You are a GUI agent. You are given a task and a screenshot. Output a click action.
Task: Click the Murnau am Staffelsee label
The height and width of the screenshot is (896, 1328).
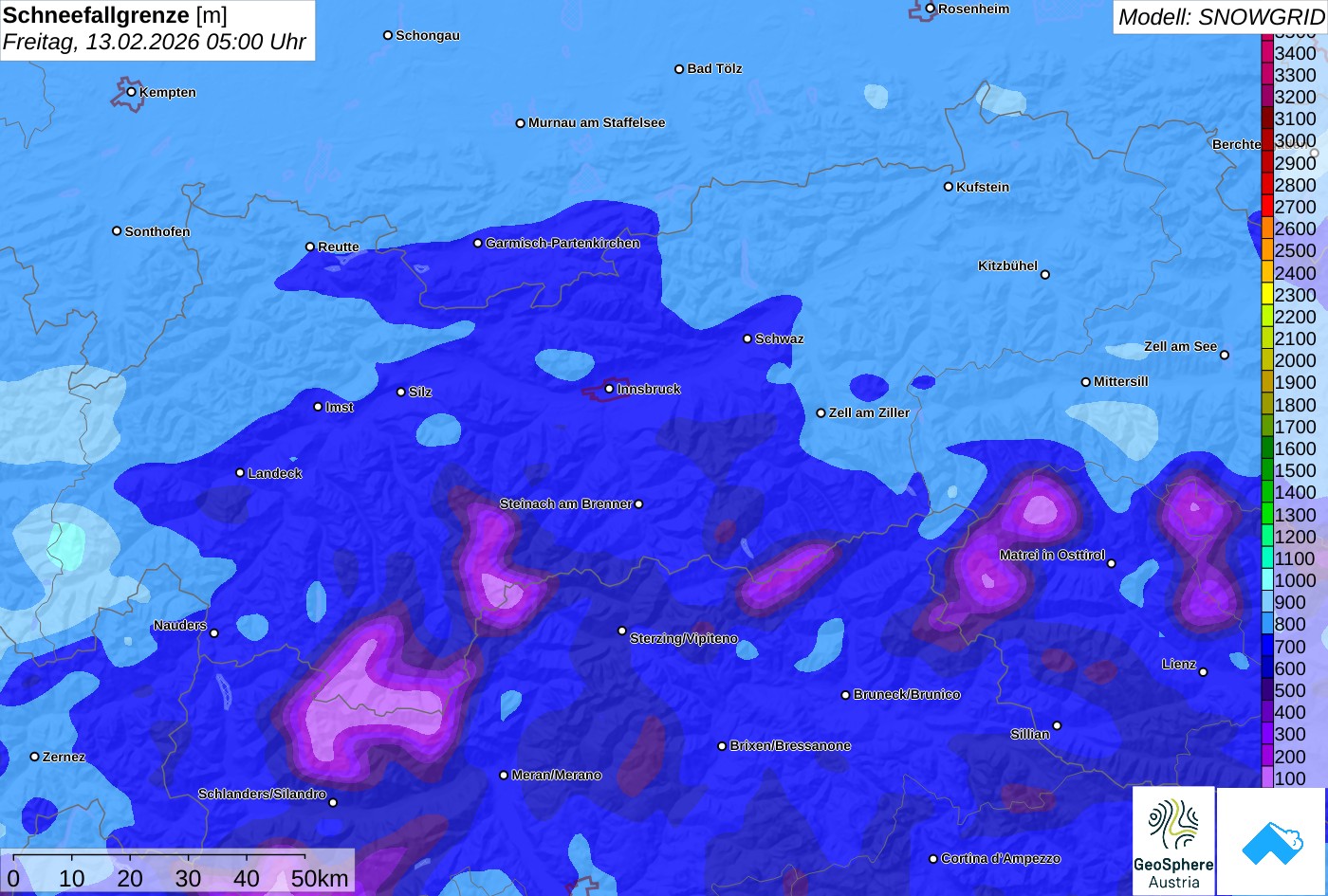pos(597,123)
